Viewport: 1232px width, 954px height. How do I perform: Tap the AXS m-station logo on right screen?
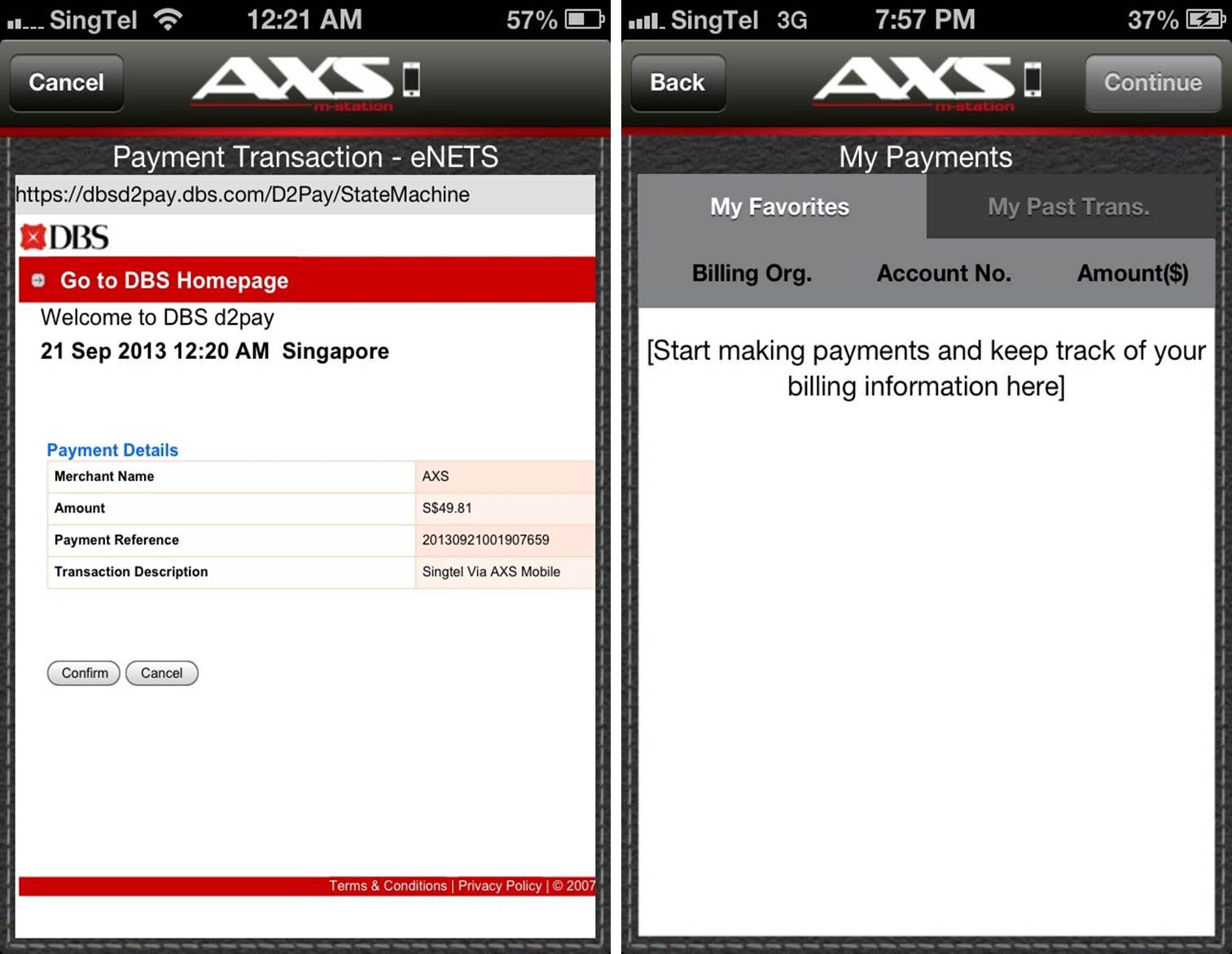point(926,83)
